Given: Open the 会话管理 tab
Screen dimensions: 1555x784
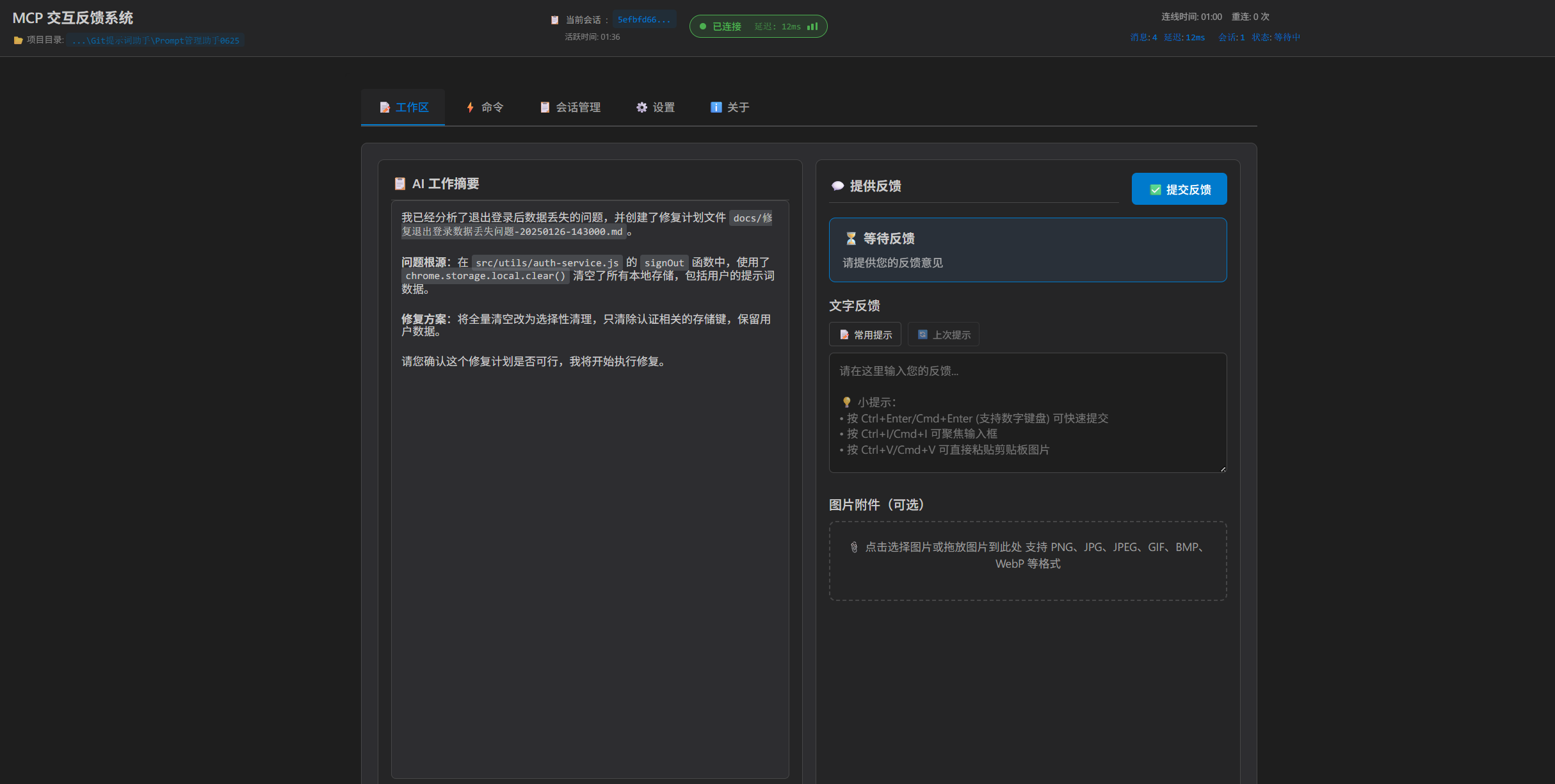Looking at the screenshot, I should click(x=570, y=108).
